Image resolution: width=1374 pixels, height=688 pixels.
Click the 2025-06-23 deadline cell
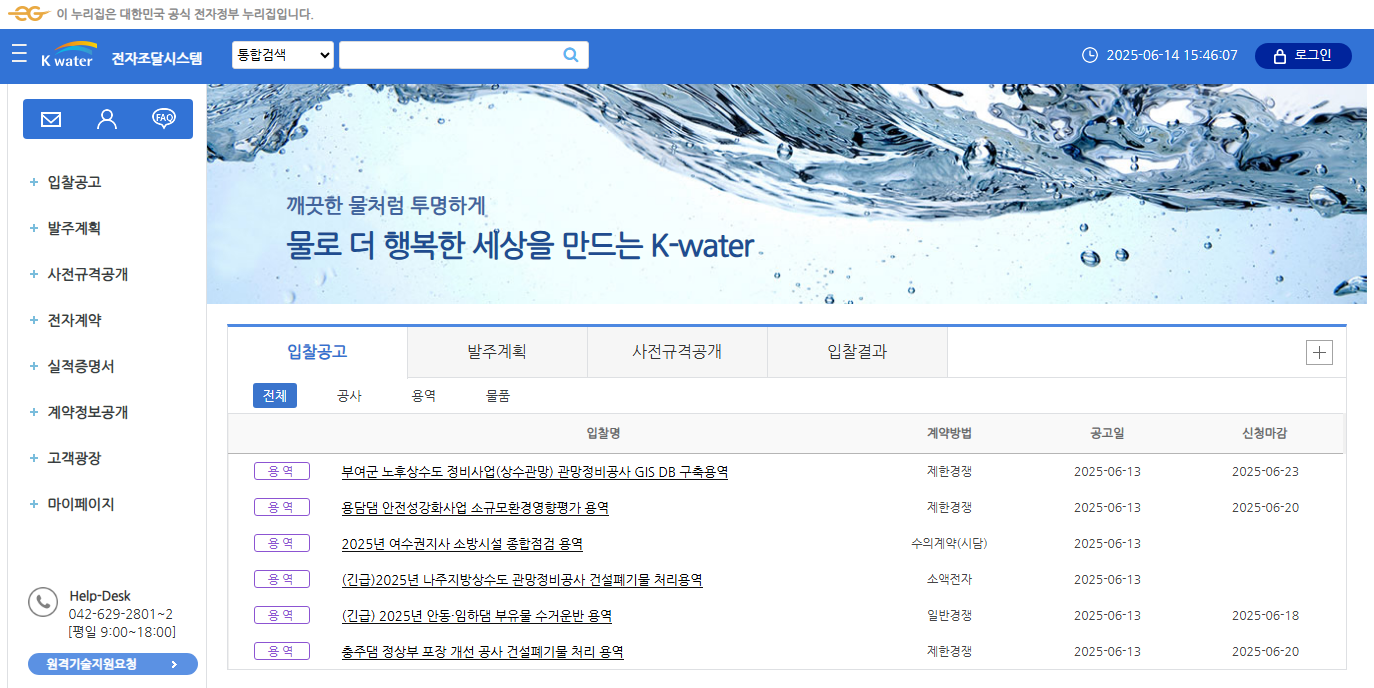coord(1265,472)
